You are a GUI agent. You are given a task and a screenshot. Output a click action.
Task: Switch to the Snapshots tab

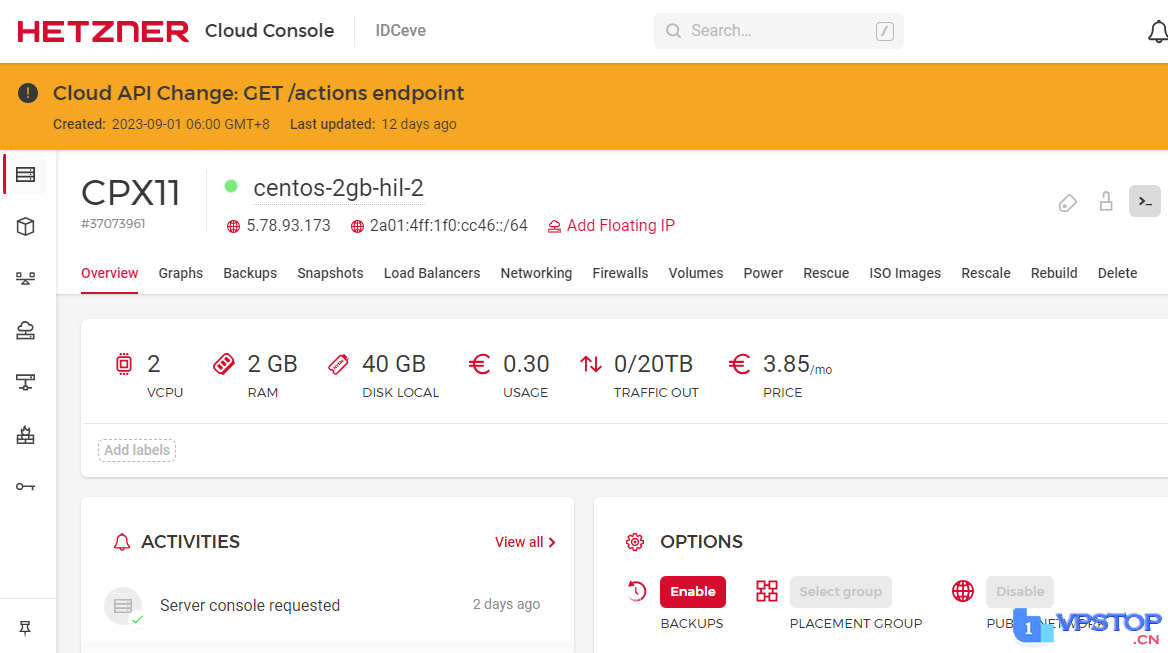(x=330, y=273)
